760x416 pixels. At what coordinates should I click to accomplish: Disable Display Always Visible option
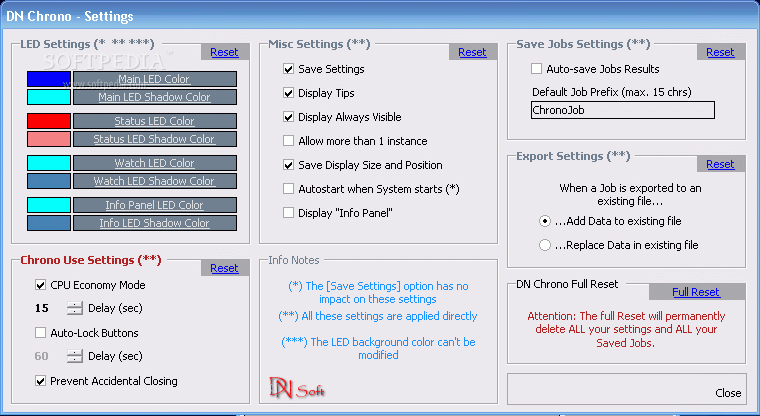point(288,117)
